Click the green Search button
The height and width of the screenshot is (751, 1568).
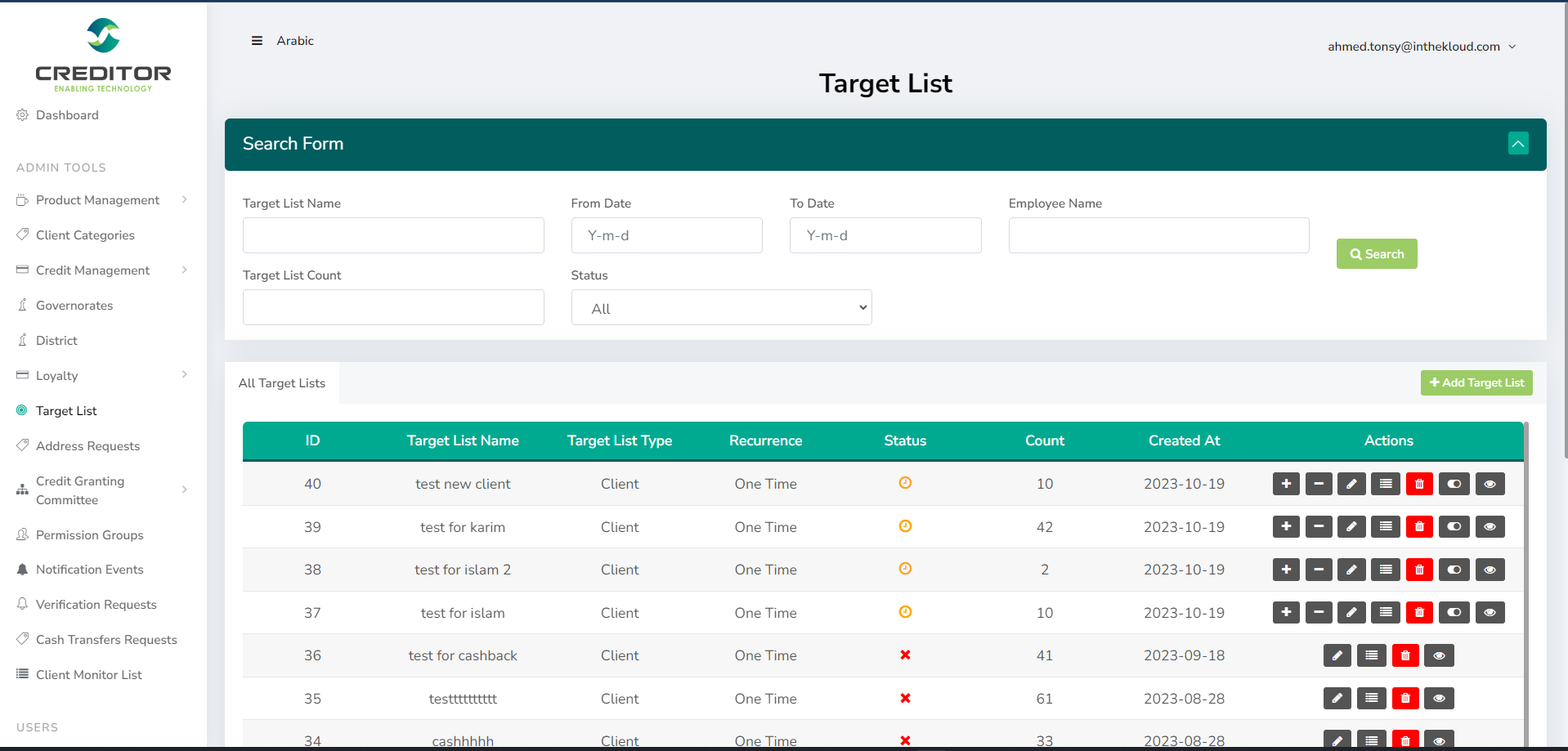click(x=1377, y=254)
